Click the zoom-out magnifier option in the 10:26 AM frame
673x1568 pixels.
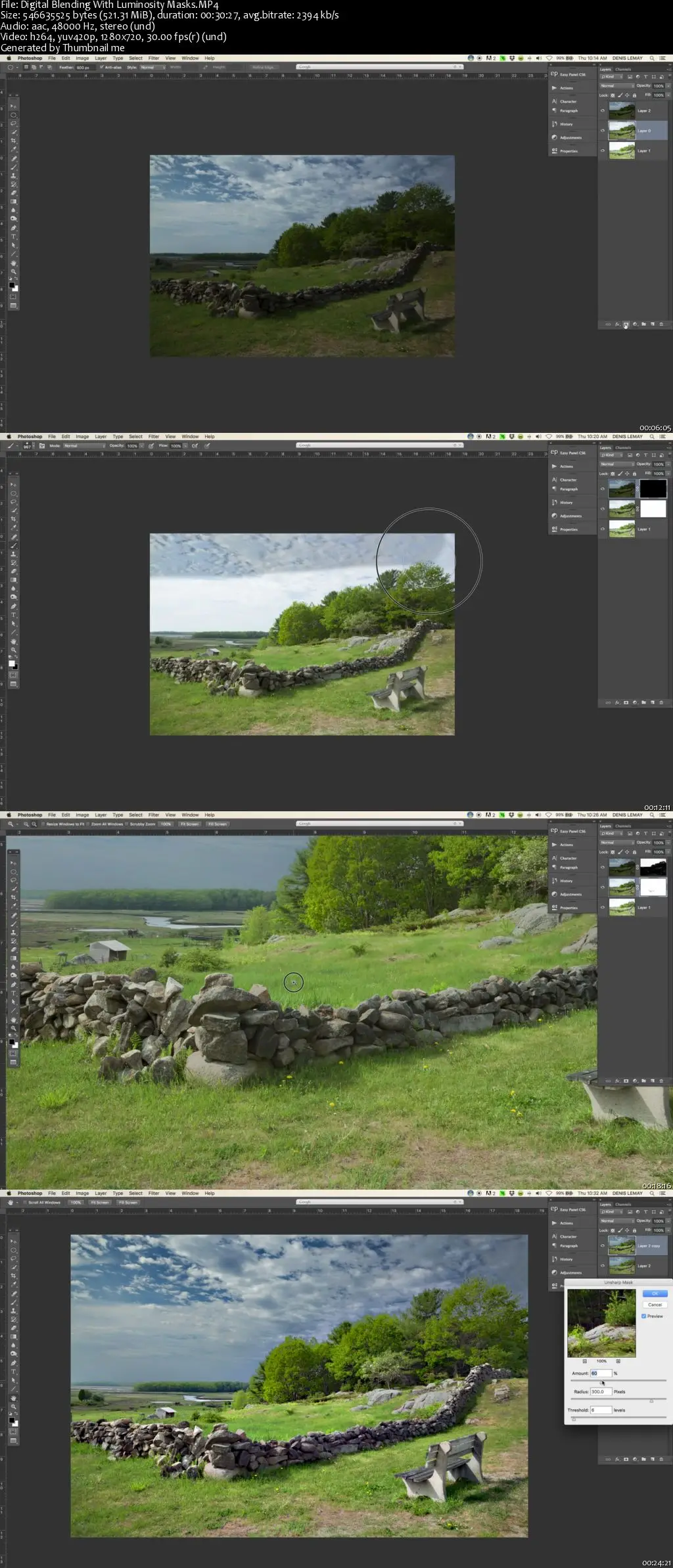pyautogui.click(x=34, y=824)
